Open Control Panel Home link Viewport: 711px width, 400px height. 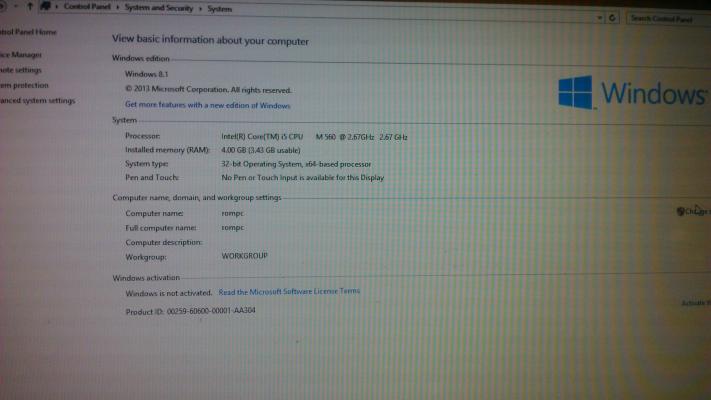pyautogui.click(x=28, y=32)
